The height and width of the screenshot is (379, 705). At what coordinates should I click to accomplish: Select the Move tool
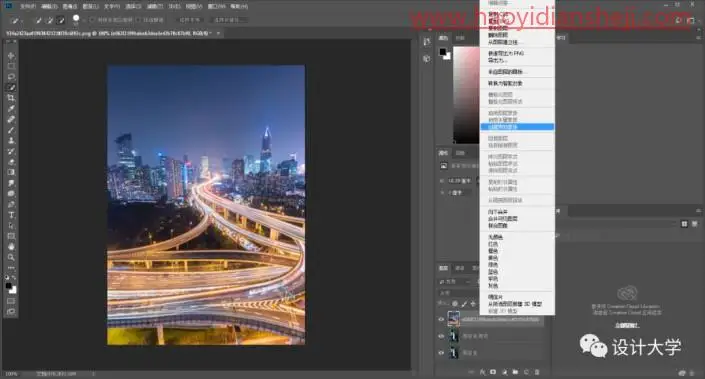click(x=11, y=56)
